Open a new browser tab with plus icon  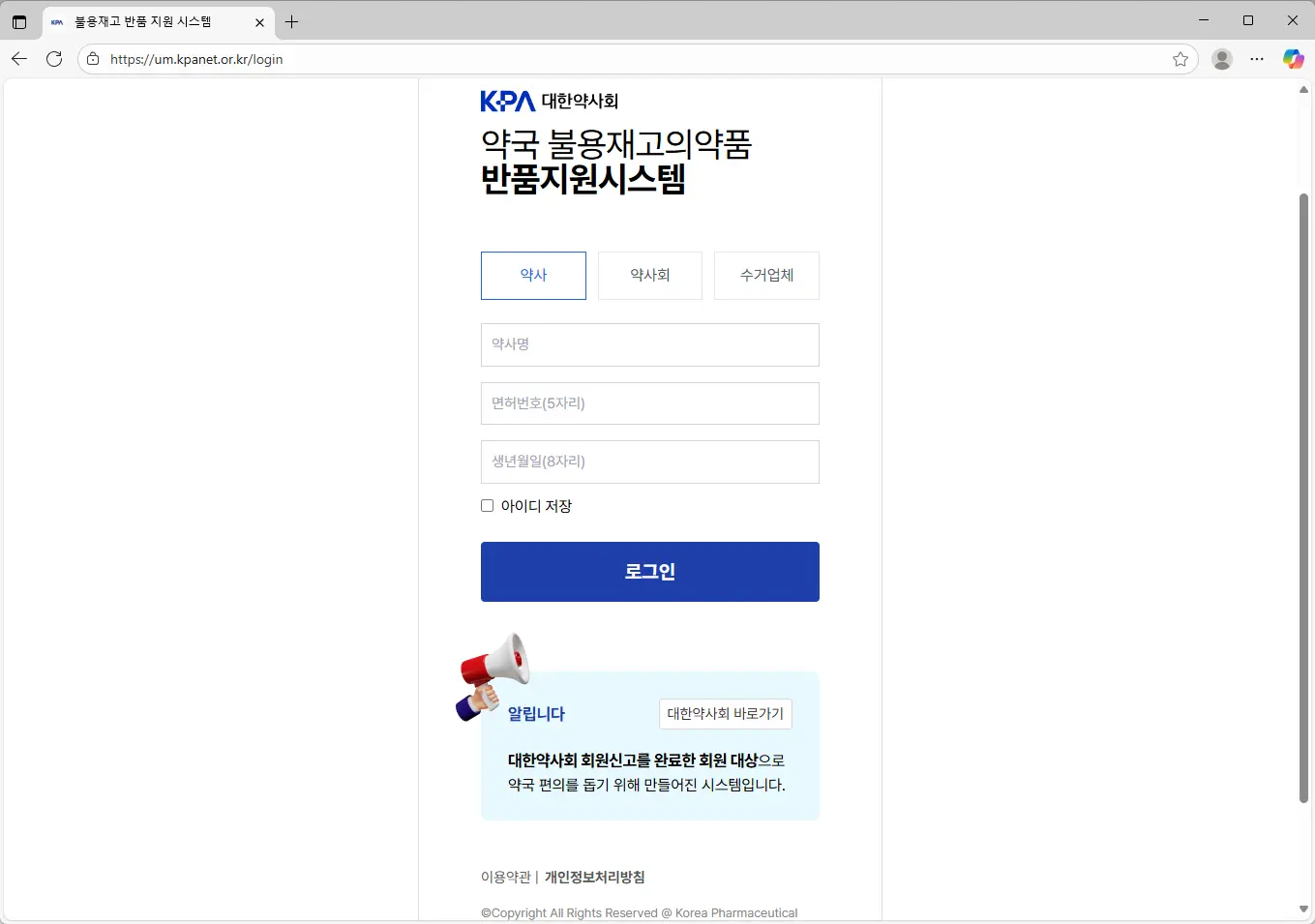coord(291,20)
